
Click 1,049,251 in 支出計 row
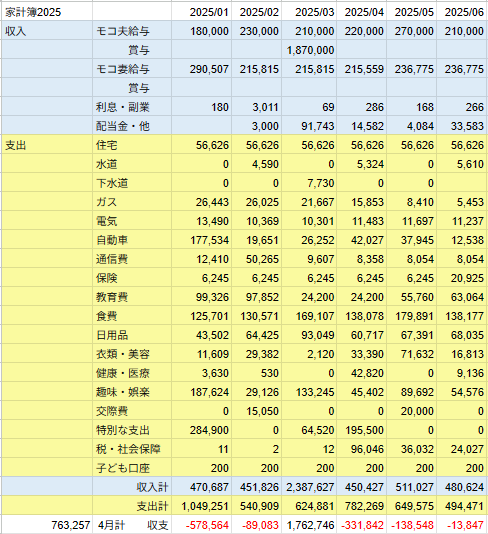pos(202,506)
